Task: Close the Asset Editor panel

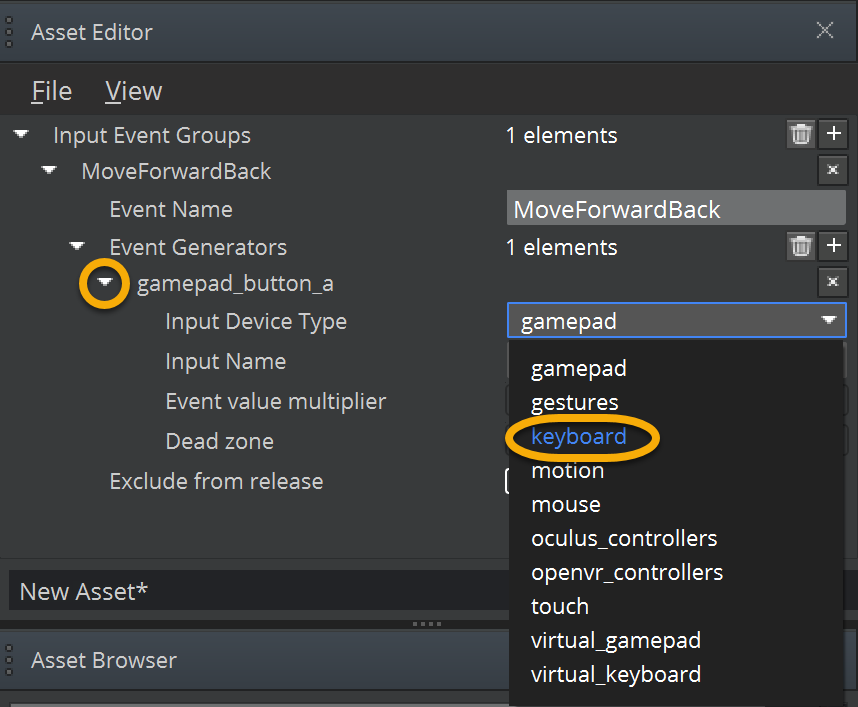Action: tap(825, 31)
